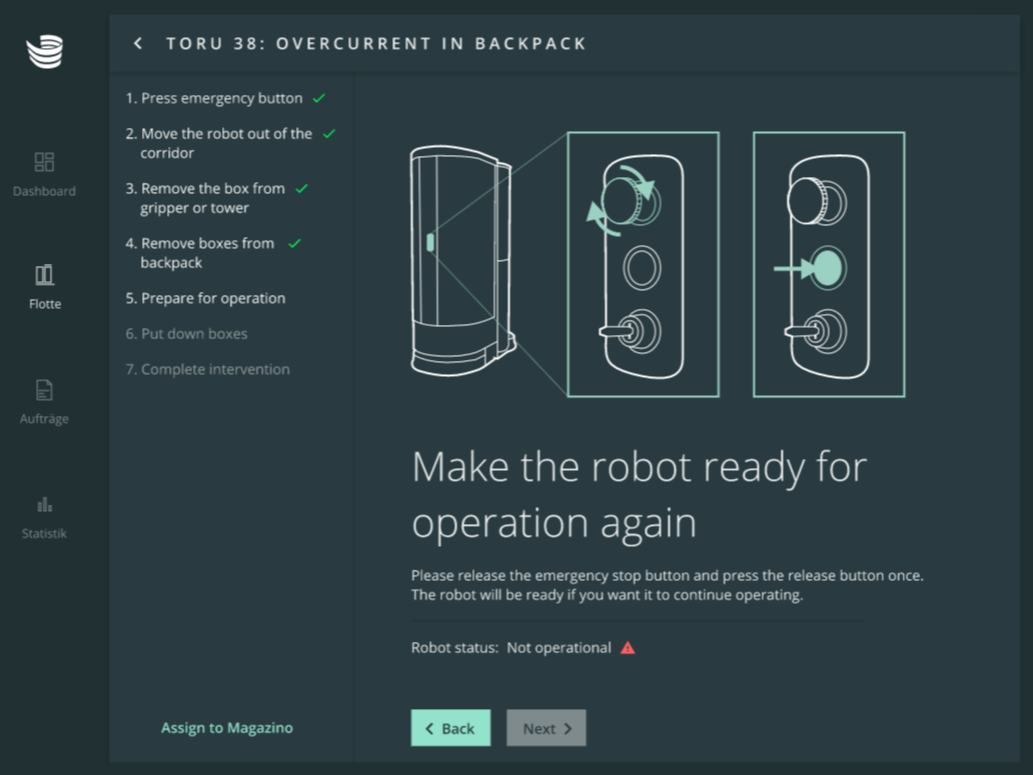
Task: Click the chevron on the Back button
Action: coord(430,729)
